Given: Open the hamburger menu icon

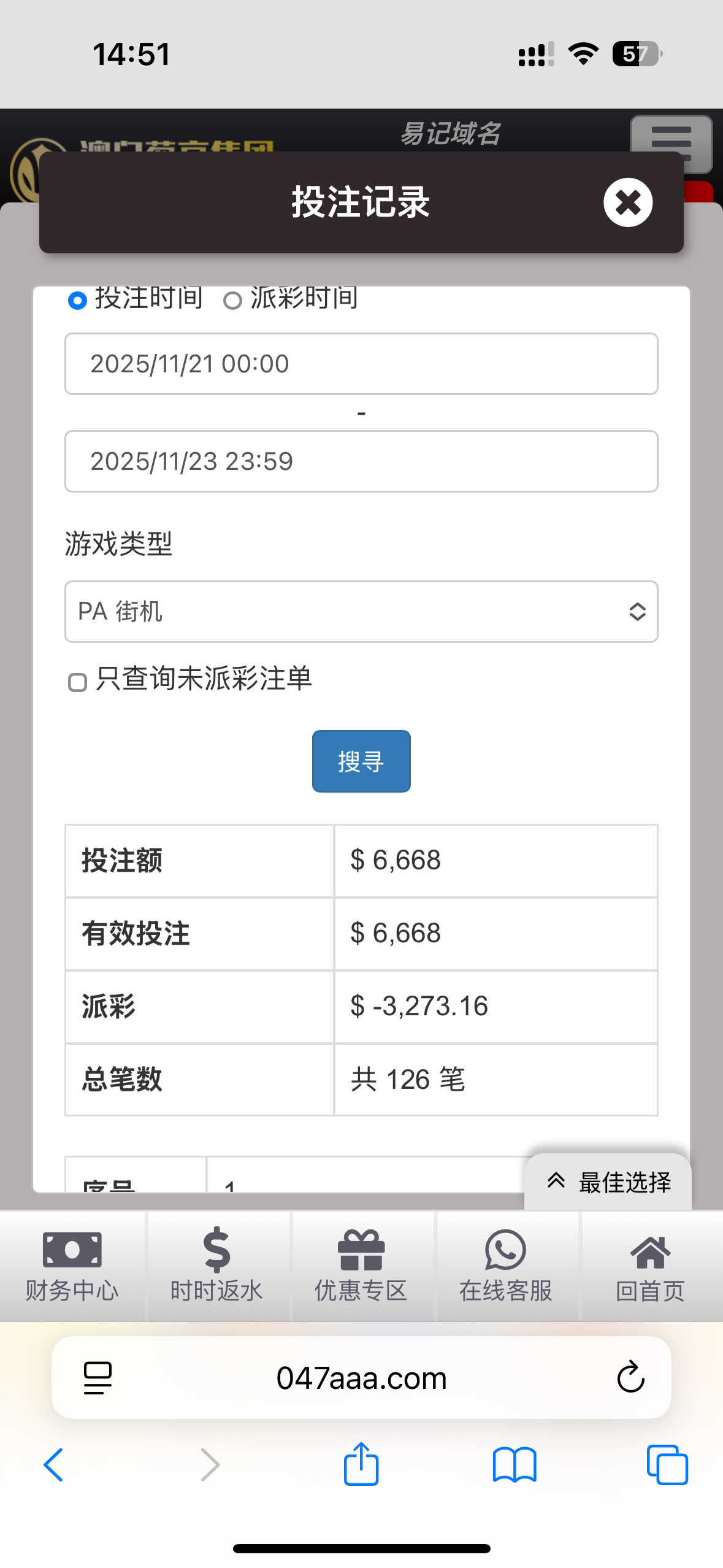Looking at the screenshot, I should coord(671,136).
